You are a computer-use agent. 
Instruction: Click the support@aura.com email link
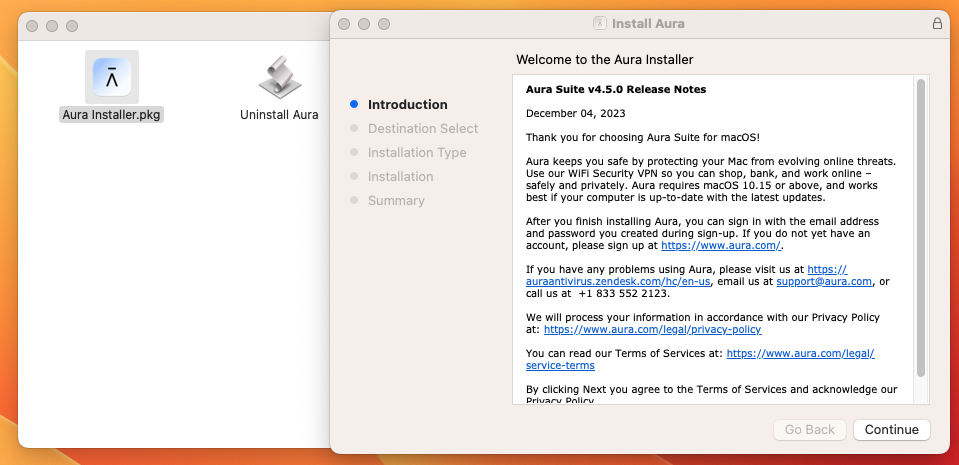[824, 281]
